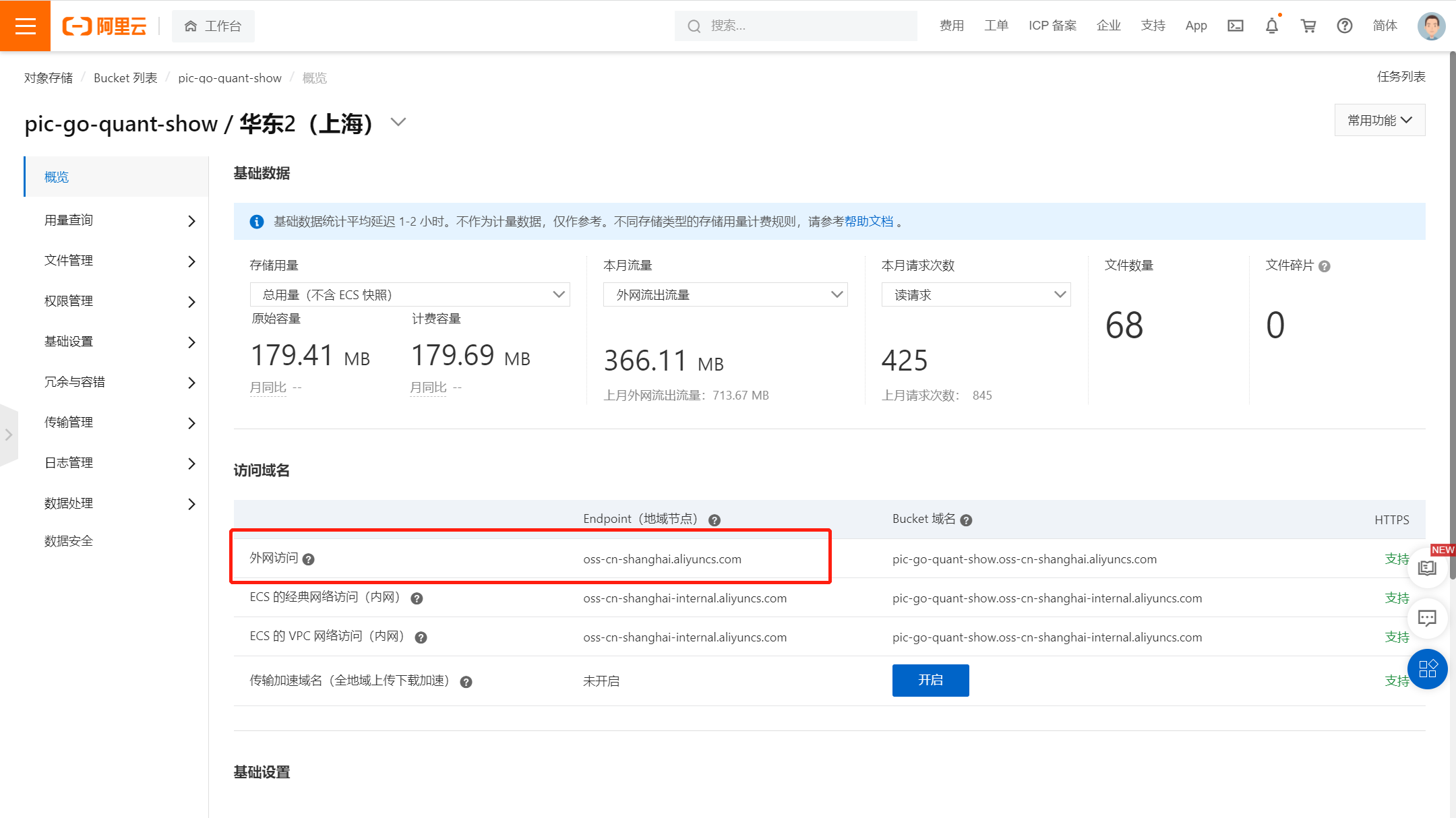Viewport: 1456px width, 818px height.
Task: Select 数据安全 in sidebar menu
Action: coord(69,541)
